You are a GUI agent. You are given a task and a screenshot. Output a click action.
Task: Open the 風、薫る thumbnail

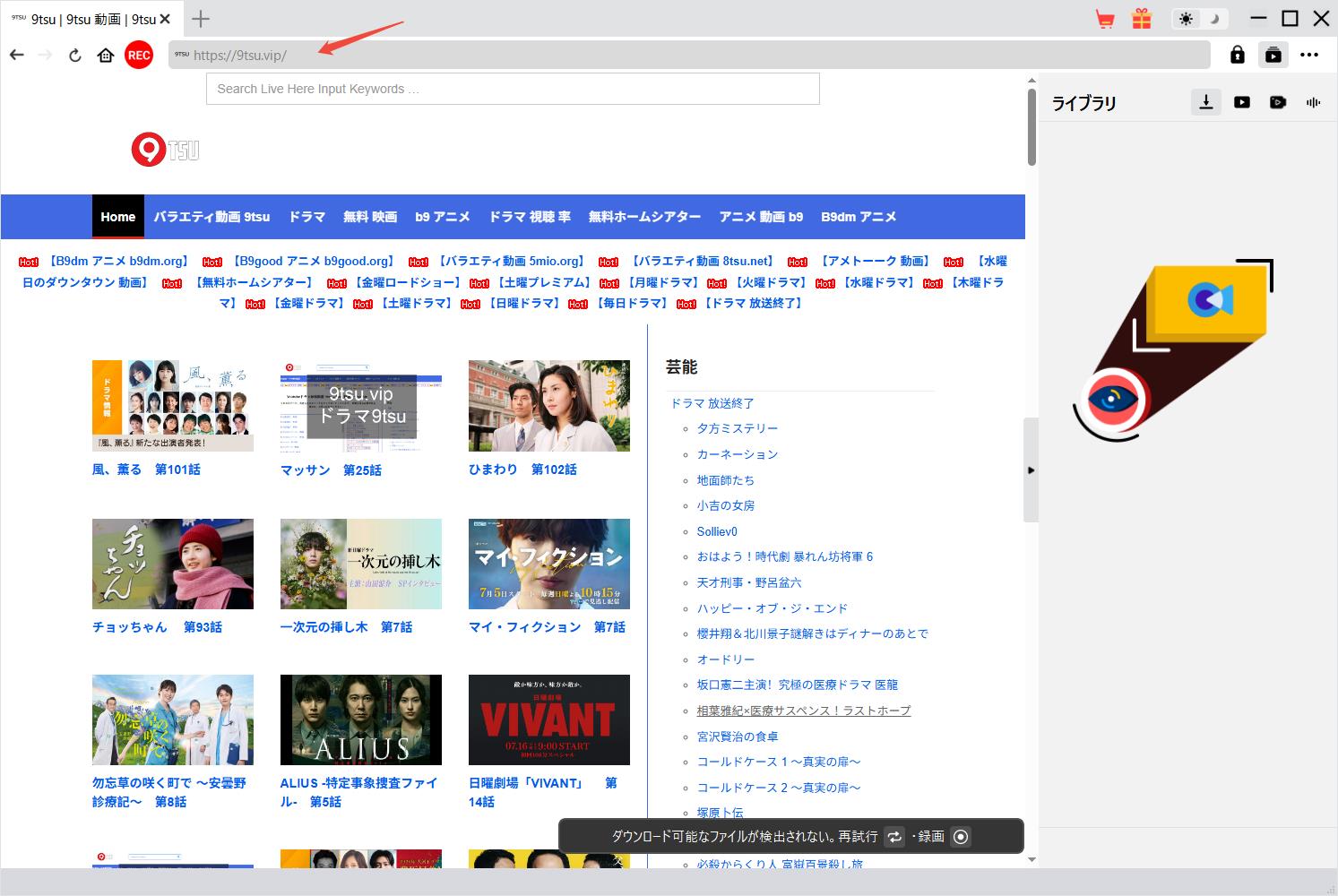(173, 406)
